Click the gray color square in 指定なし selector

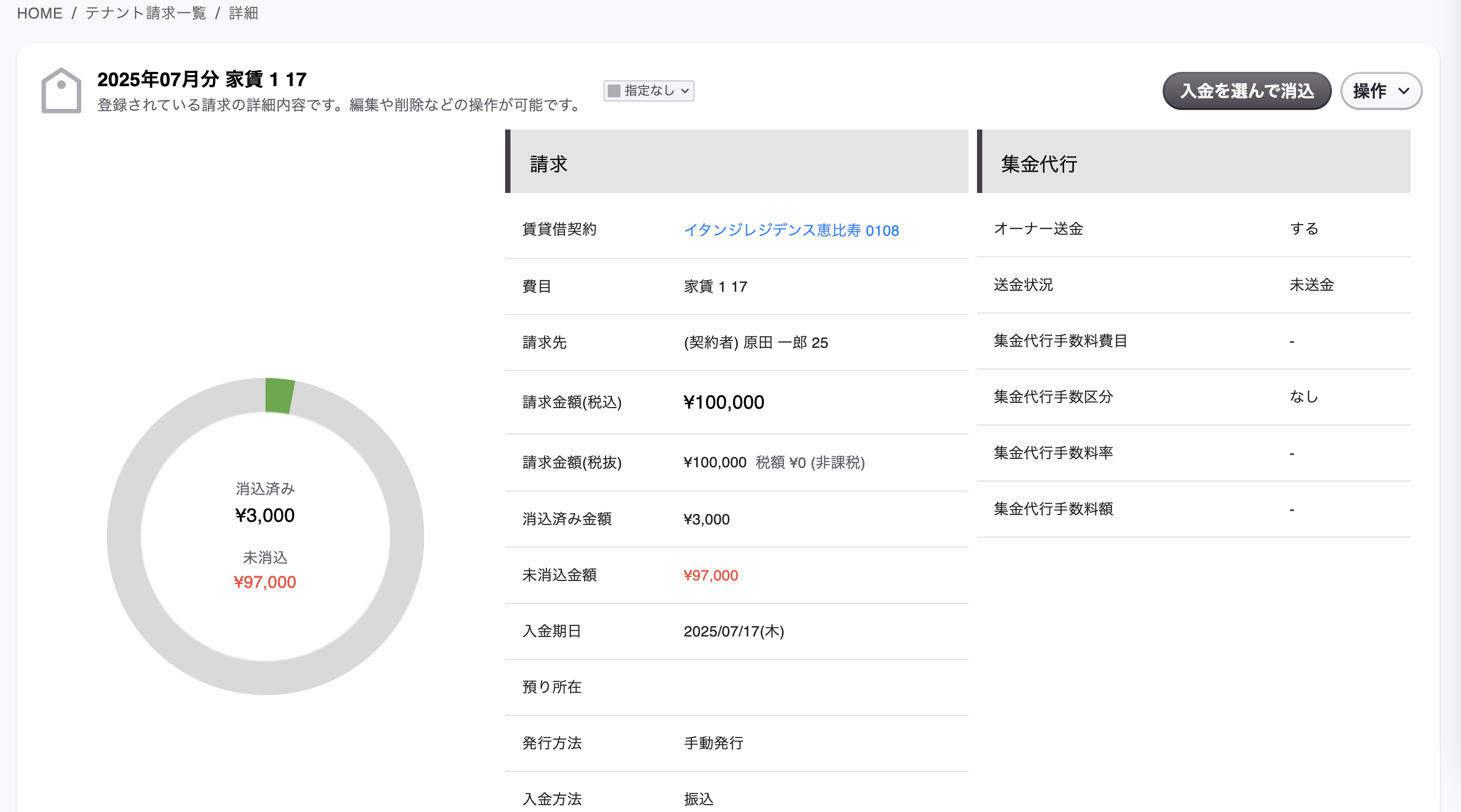(614, 91)
